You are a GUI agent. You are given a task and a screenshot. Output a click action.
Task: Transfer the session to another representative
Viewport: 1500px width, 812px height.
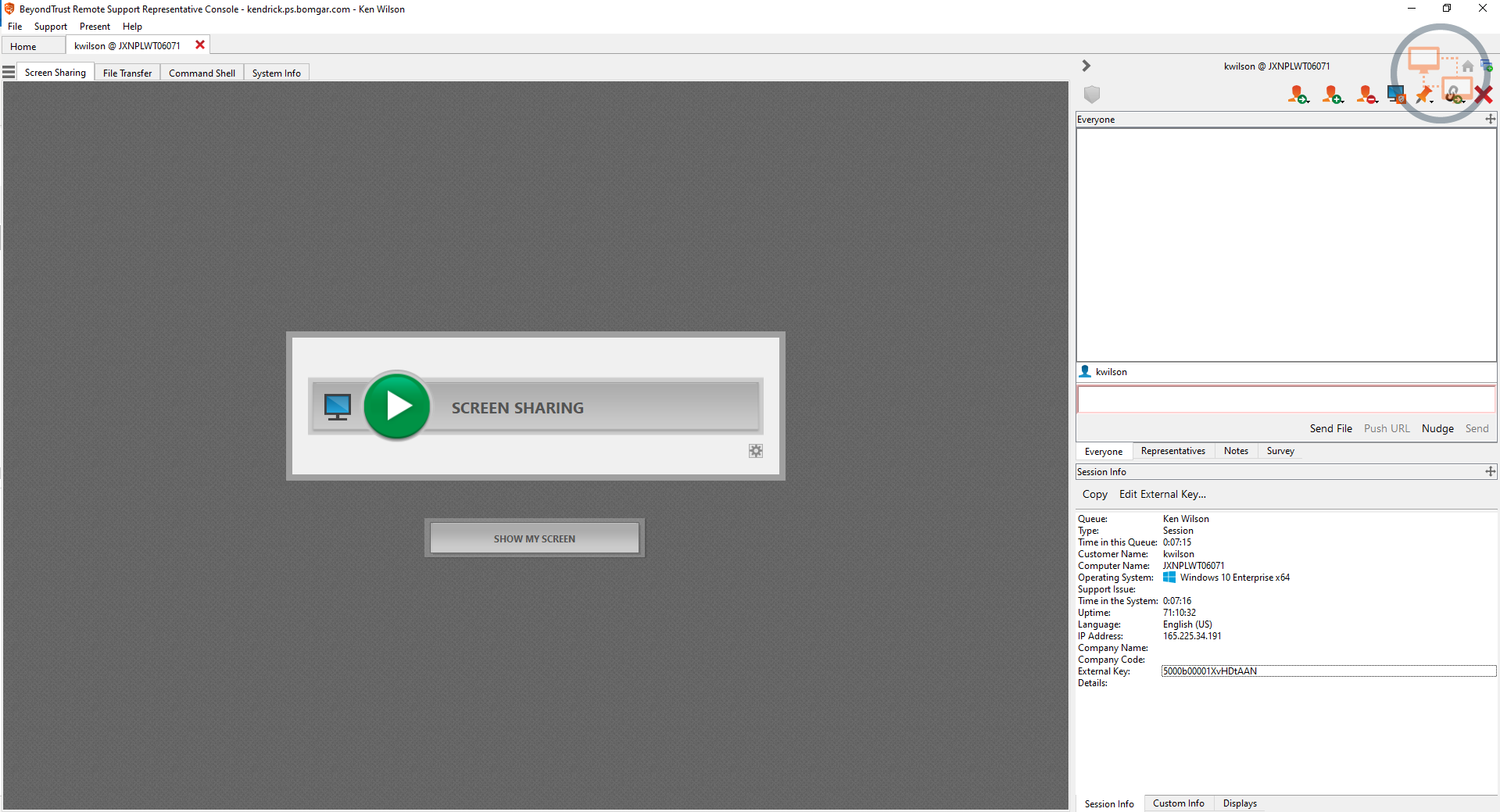[x=1297, y=94]
